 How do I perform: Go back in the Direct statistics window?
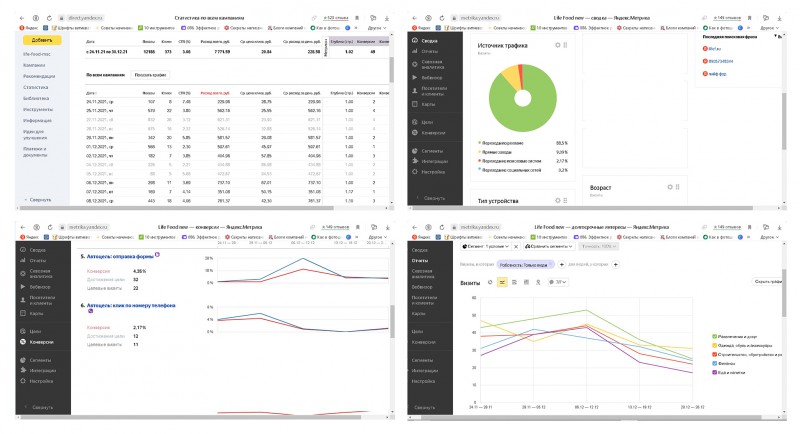tap(22, 18)
